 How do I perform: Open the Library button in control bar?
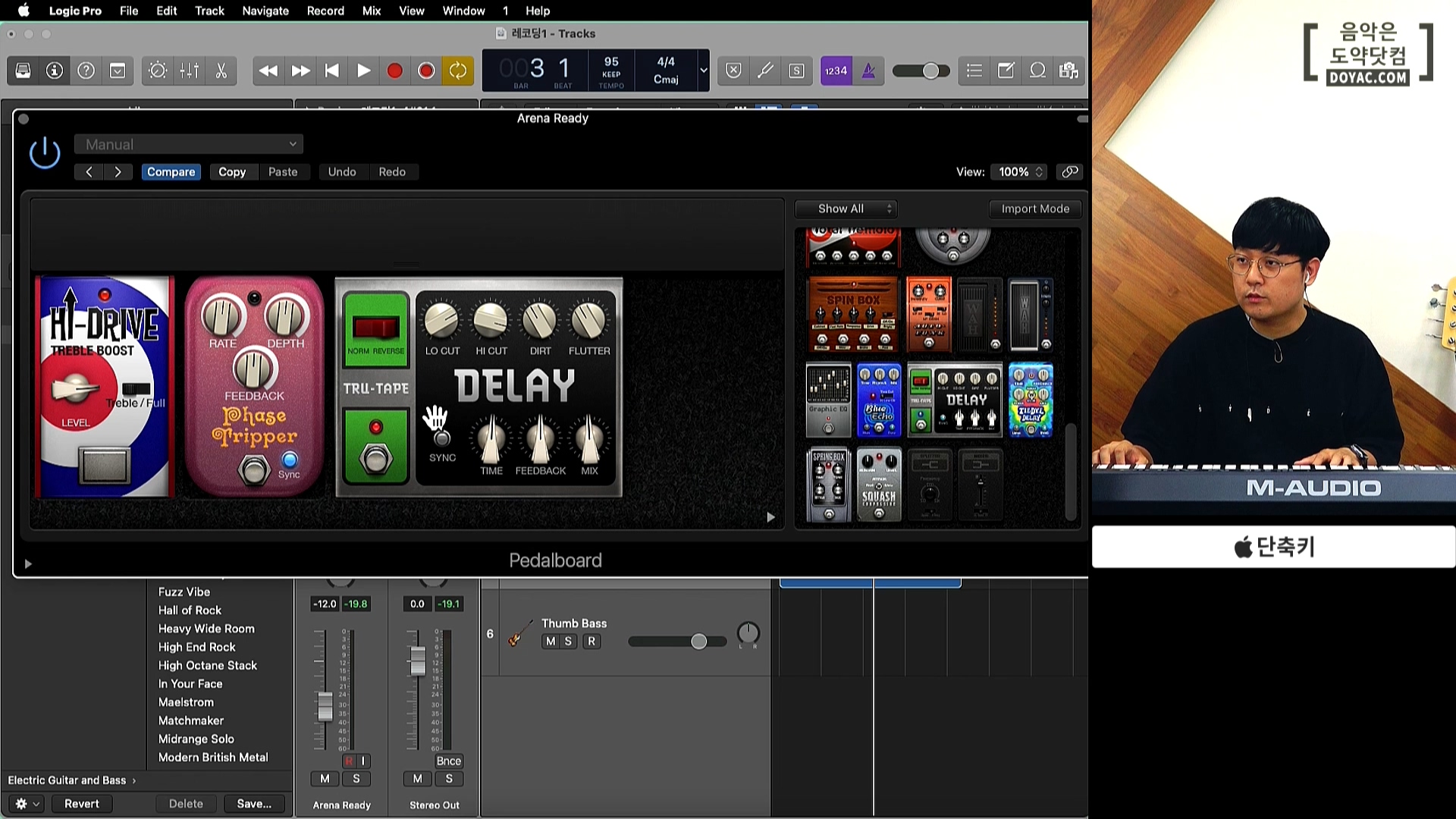click(x=24, y=71)
